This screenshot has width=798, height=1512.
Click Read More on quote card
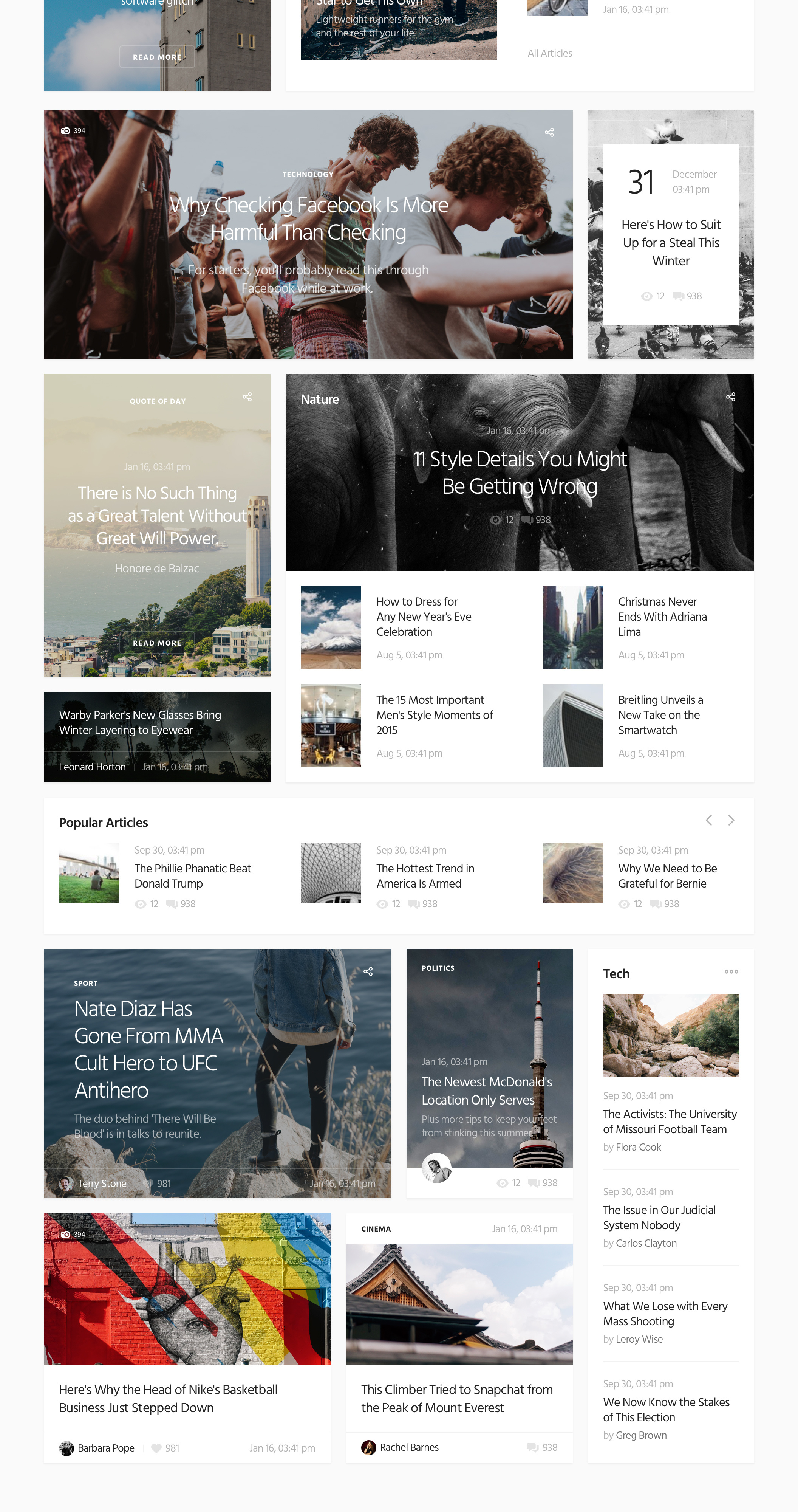[x=157, y=643]
